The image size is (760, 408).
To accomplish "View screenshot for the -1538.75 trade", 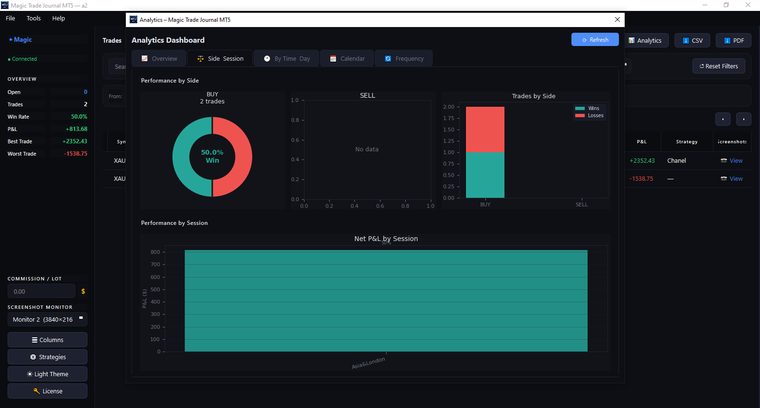I will pyautogui.click(x=732, y=179).
